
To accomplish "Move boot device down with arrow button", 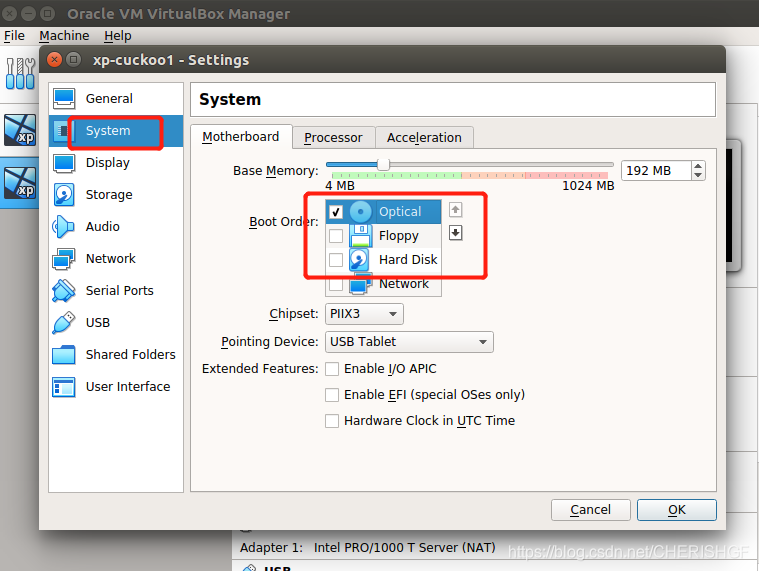I will 455,233.
